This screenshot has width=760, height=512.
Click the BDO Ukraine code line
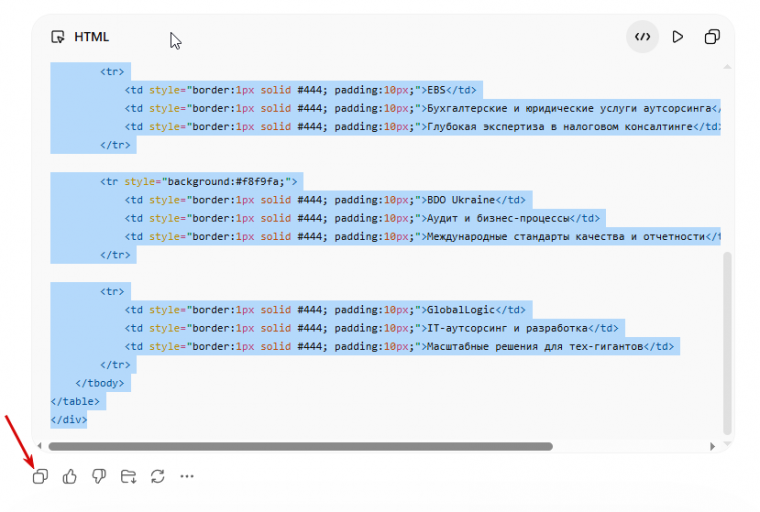[x=325, y=200]
